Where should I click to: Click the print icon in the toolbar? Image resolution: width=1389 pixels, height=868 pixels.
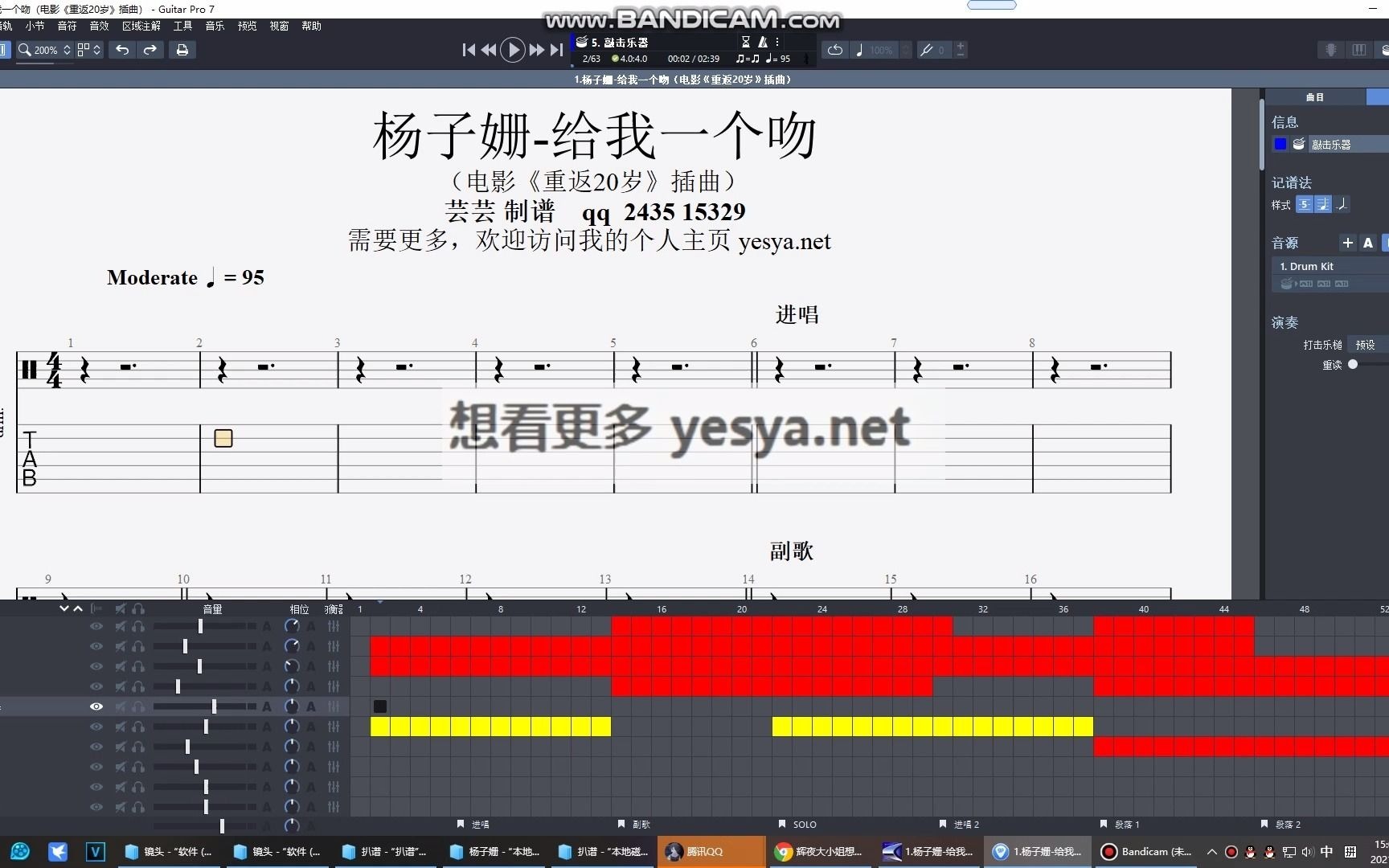coord(182,50)
